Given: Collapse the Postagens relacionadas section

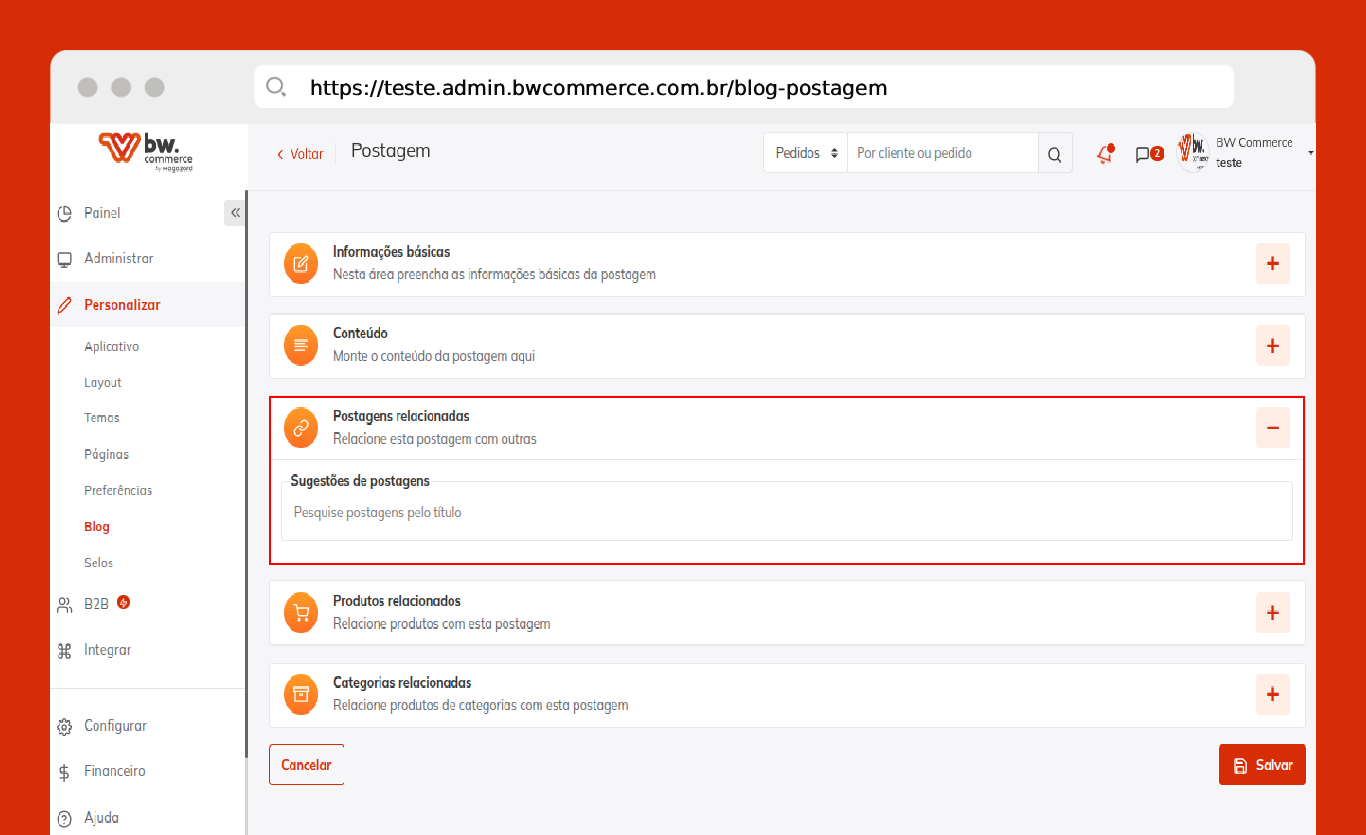Looking at the screenshot, I should (1272, 427).
